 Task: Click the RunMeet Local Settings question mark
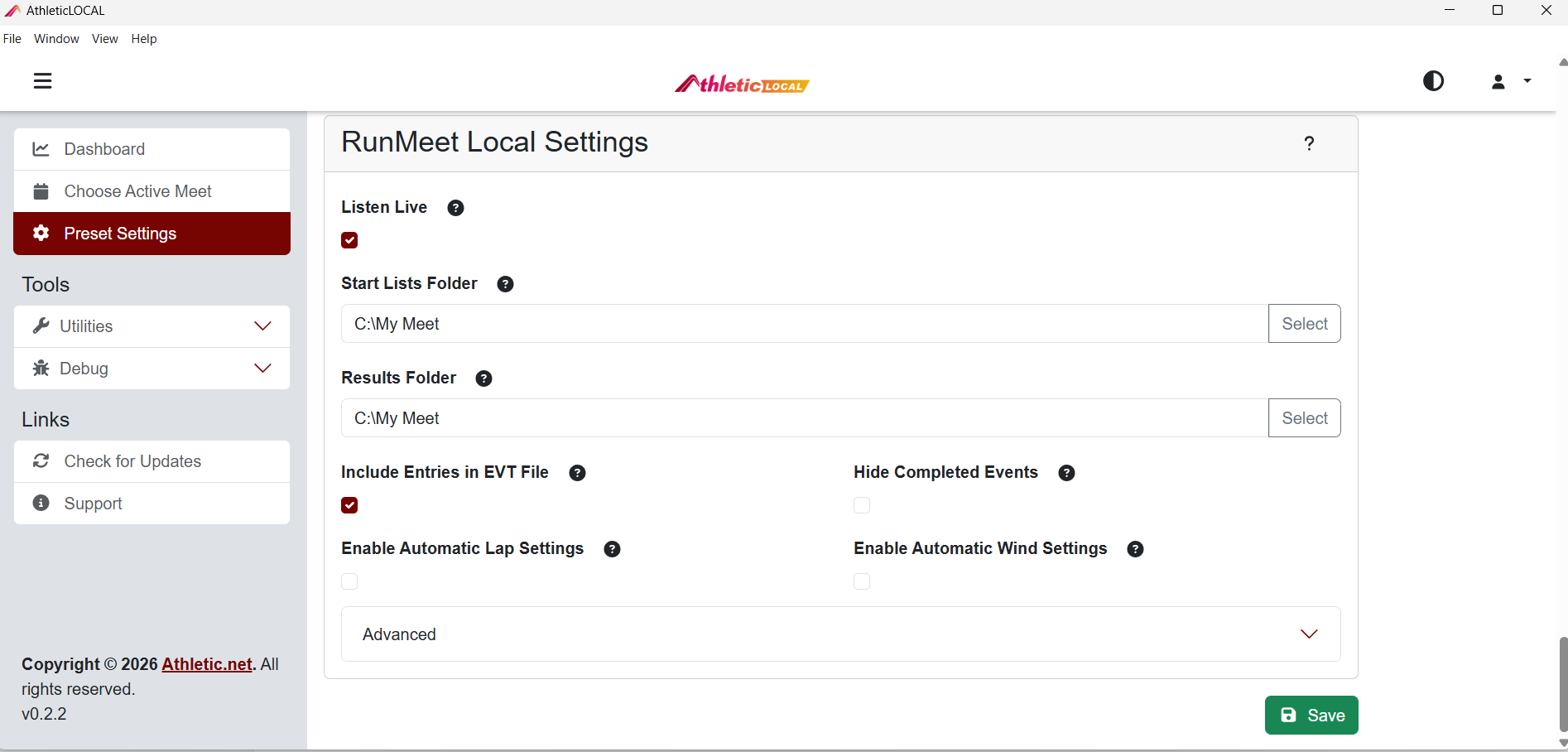point(1309,143)
